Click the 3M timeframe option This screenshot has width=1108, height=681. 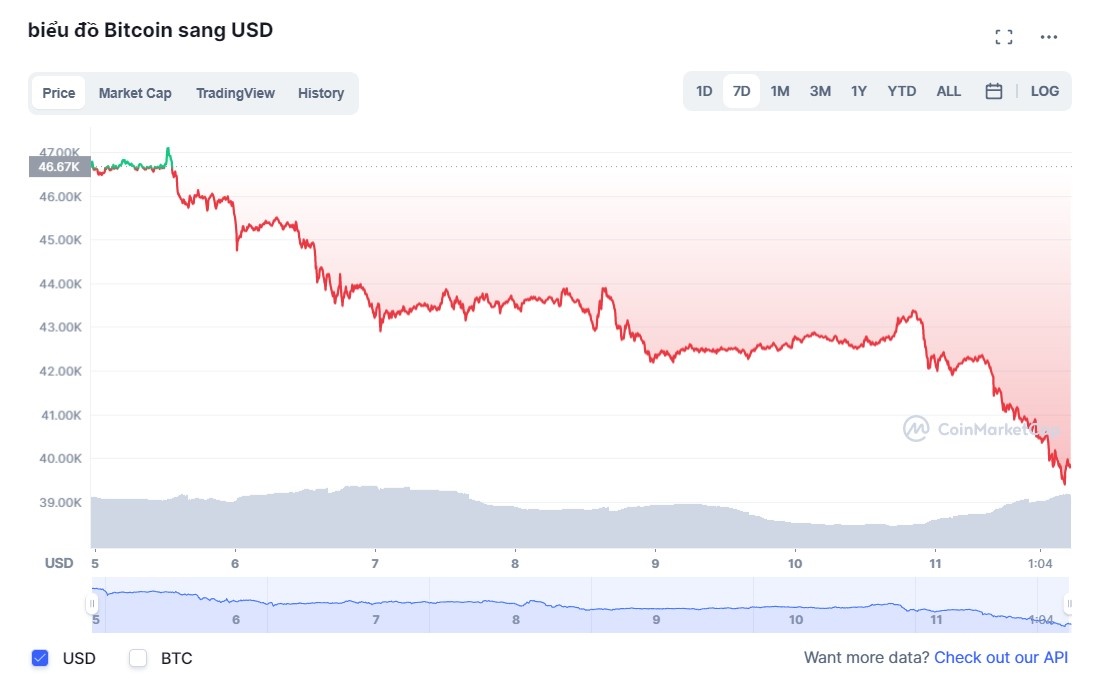820,90
